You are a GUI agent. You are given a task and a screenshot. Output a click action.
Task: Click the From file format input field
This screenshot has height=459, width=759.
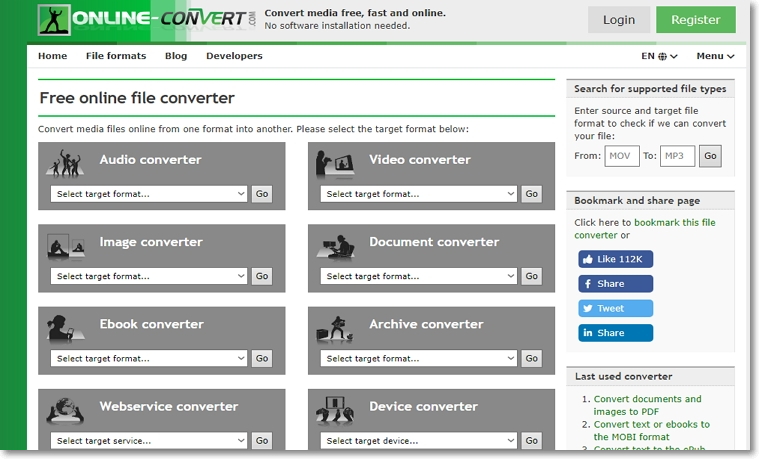(622, 156)
